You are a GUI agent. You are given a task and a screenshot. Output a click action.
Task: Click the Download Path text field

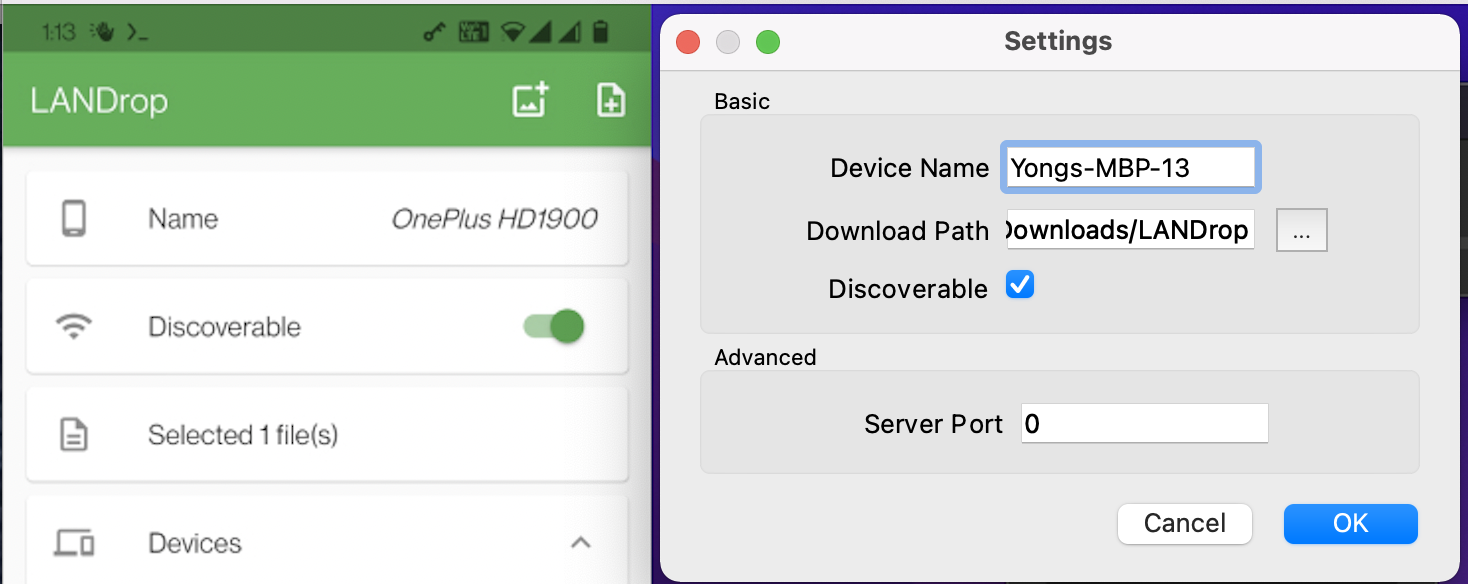pos(1130,231)
